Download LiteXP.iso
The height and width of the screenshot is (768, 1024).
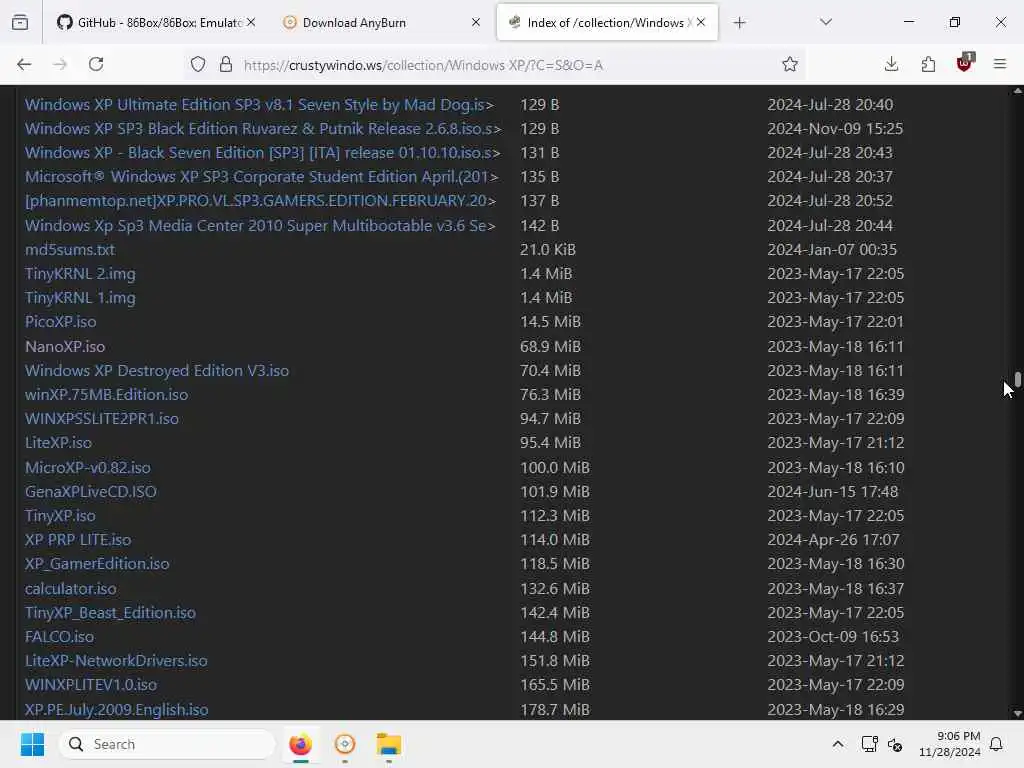tap(58, 443)
